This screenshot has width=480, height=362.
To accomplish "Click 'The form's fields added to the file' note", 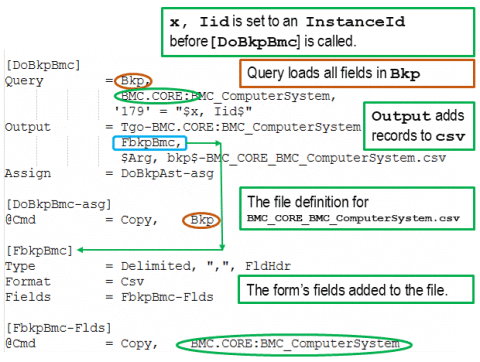I will tap(356, 289).
